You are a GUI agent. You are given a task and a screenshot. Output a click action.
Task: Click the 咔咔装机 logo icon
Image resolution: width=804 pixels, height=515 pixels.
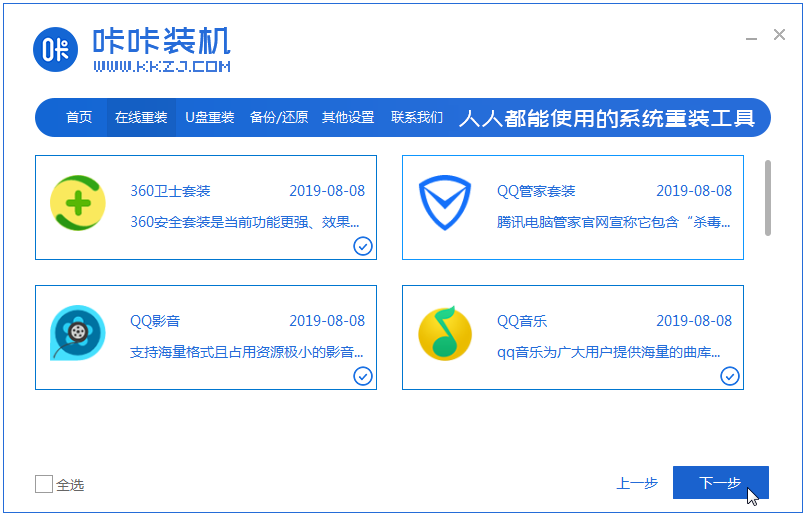coord(56,51)
